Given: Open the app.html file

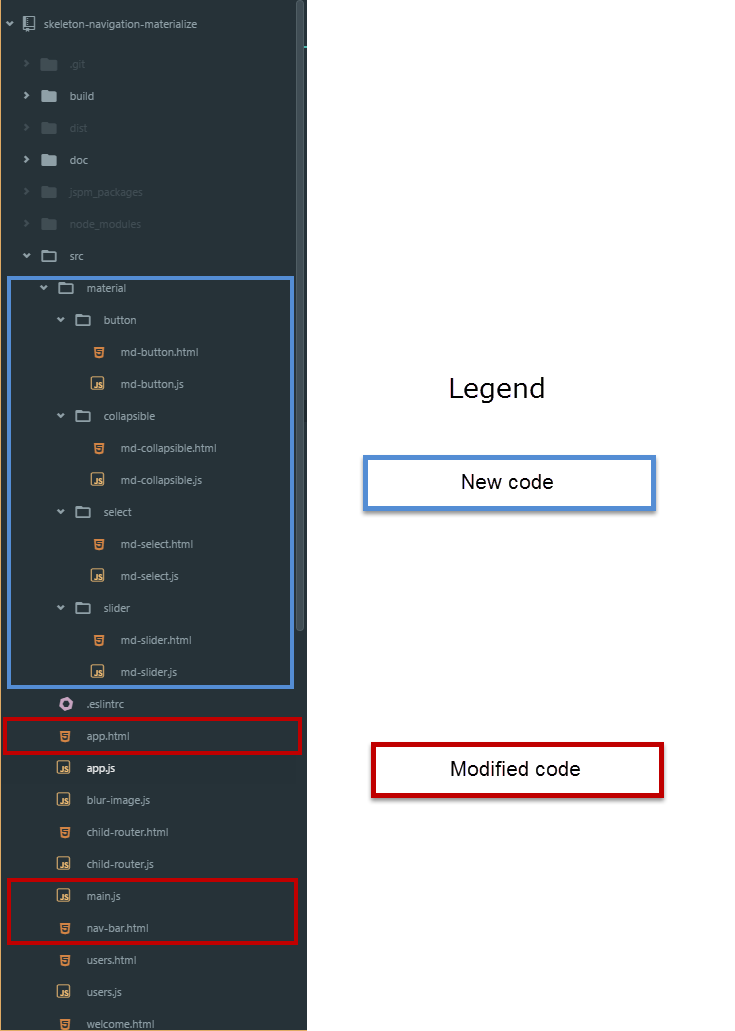Looking at the screenshot, I should tap(108, 736).
